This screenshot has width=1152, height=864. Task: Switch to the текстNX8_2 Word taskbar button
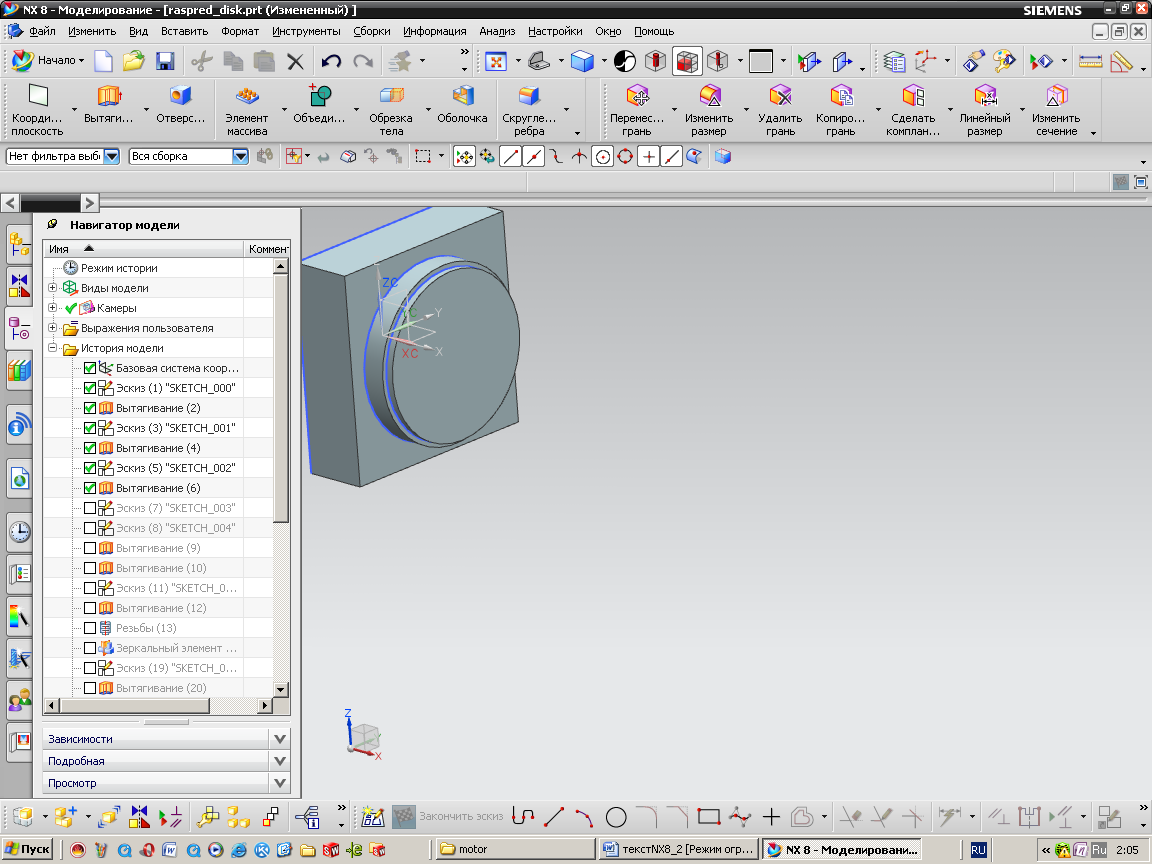(x=678, y=849)
